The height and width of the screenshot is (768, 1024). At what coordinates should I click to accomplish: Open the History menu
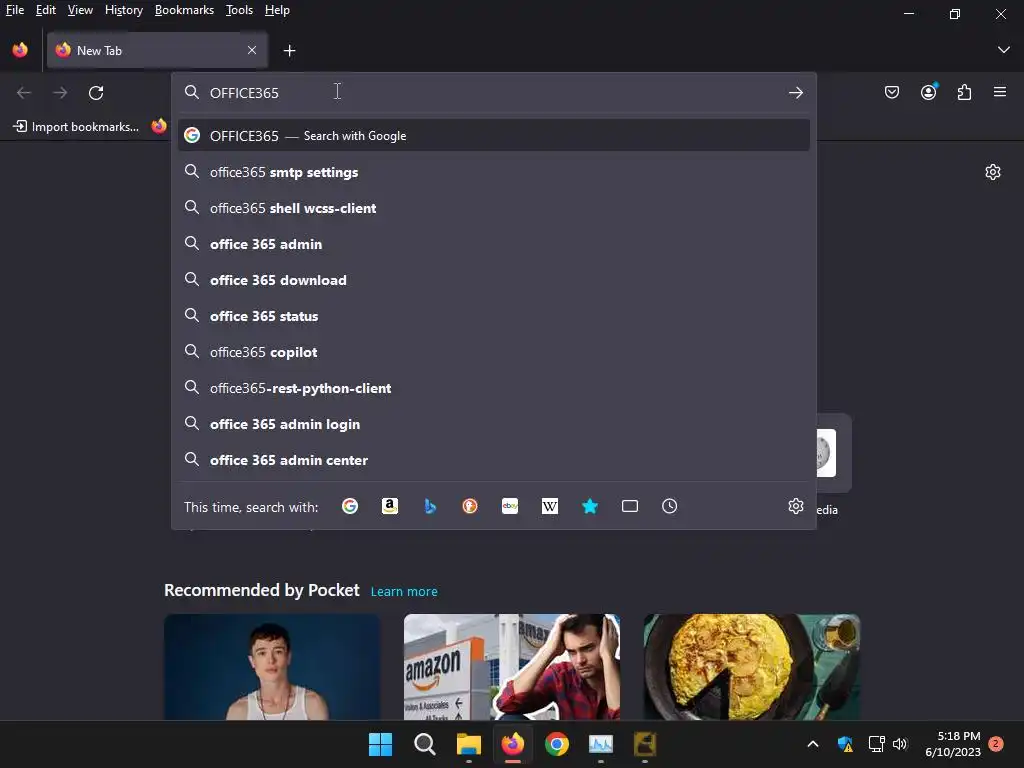pos(123,10)
